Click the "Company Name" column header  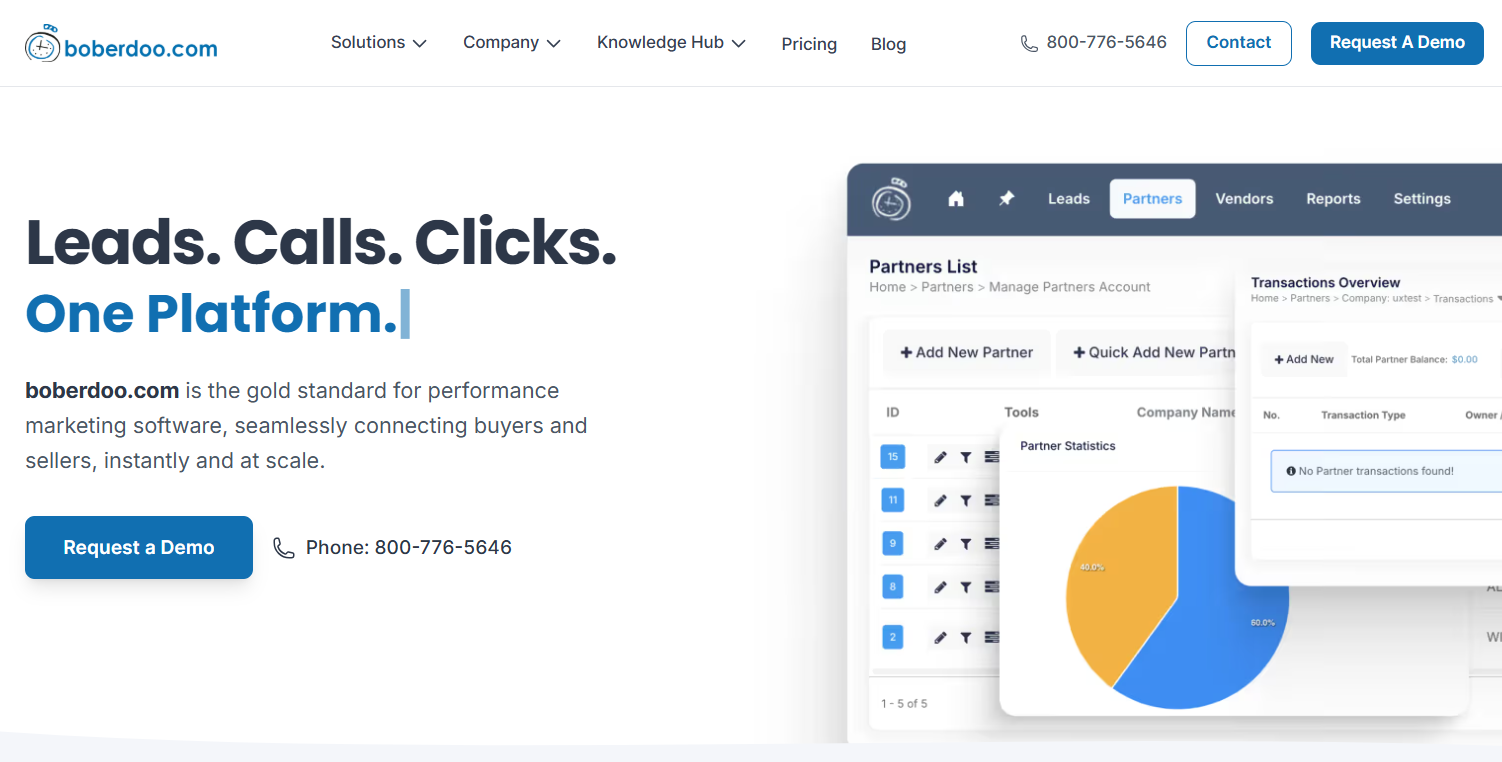point(1187,412)
